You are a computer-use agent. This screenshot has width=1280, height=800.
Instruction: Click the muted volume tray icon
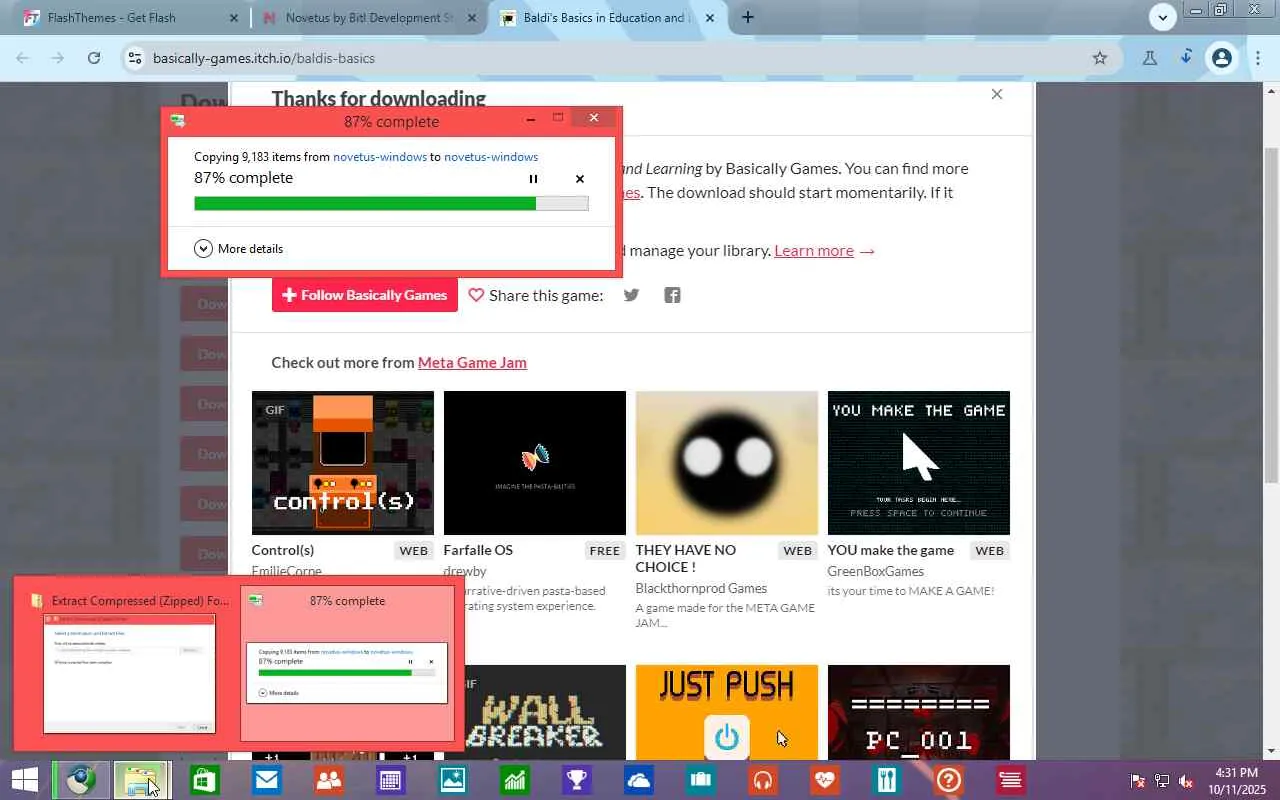point(1186,781)
